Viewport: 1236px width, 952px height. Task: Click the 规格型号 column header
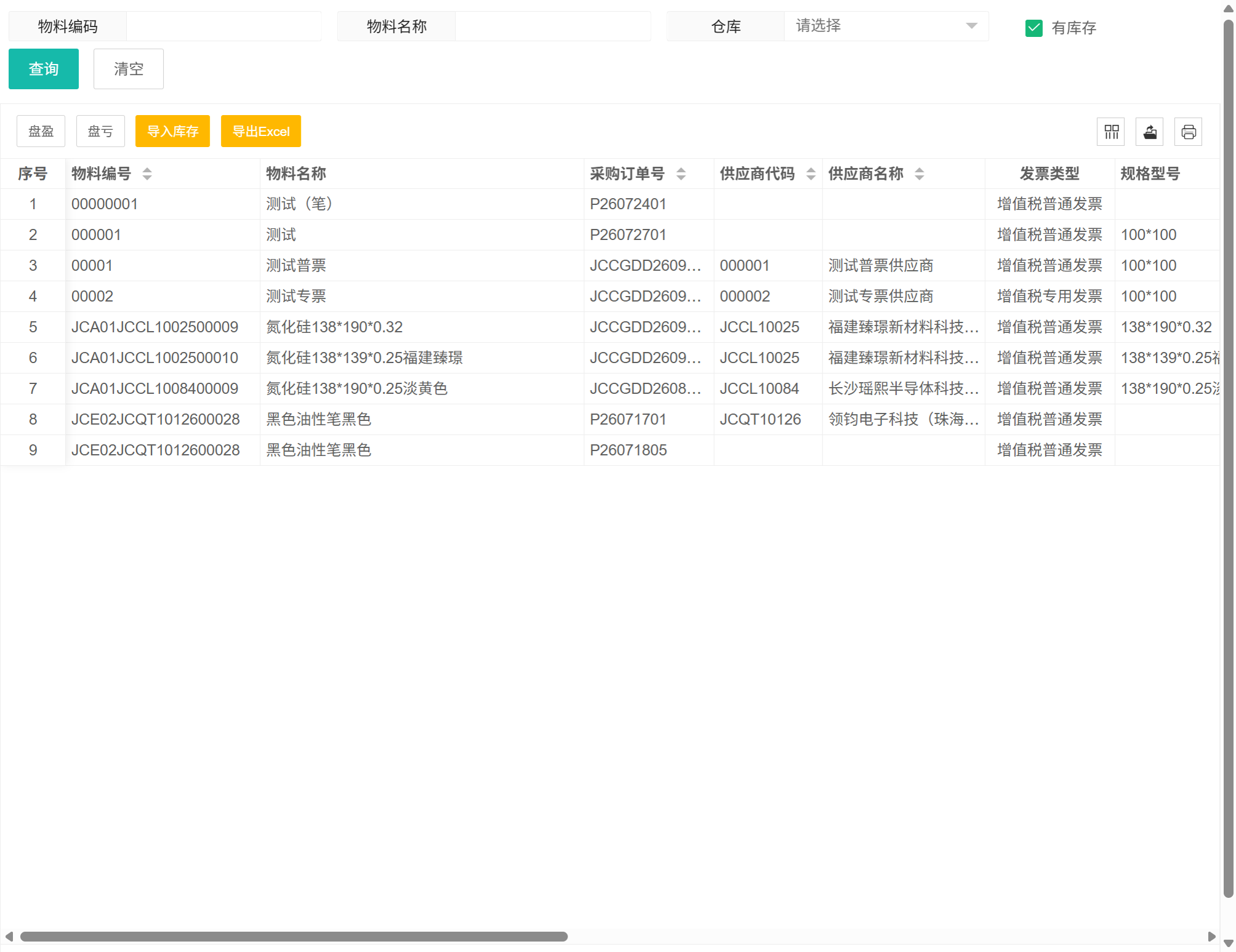pyautogui.click(x=1166, y=174)
